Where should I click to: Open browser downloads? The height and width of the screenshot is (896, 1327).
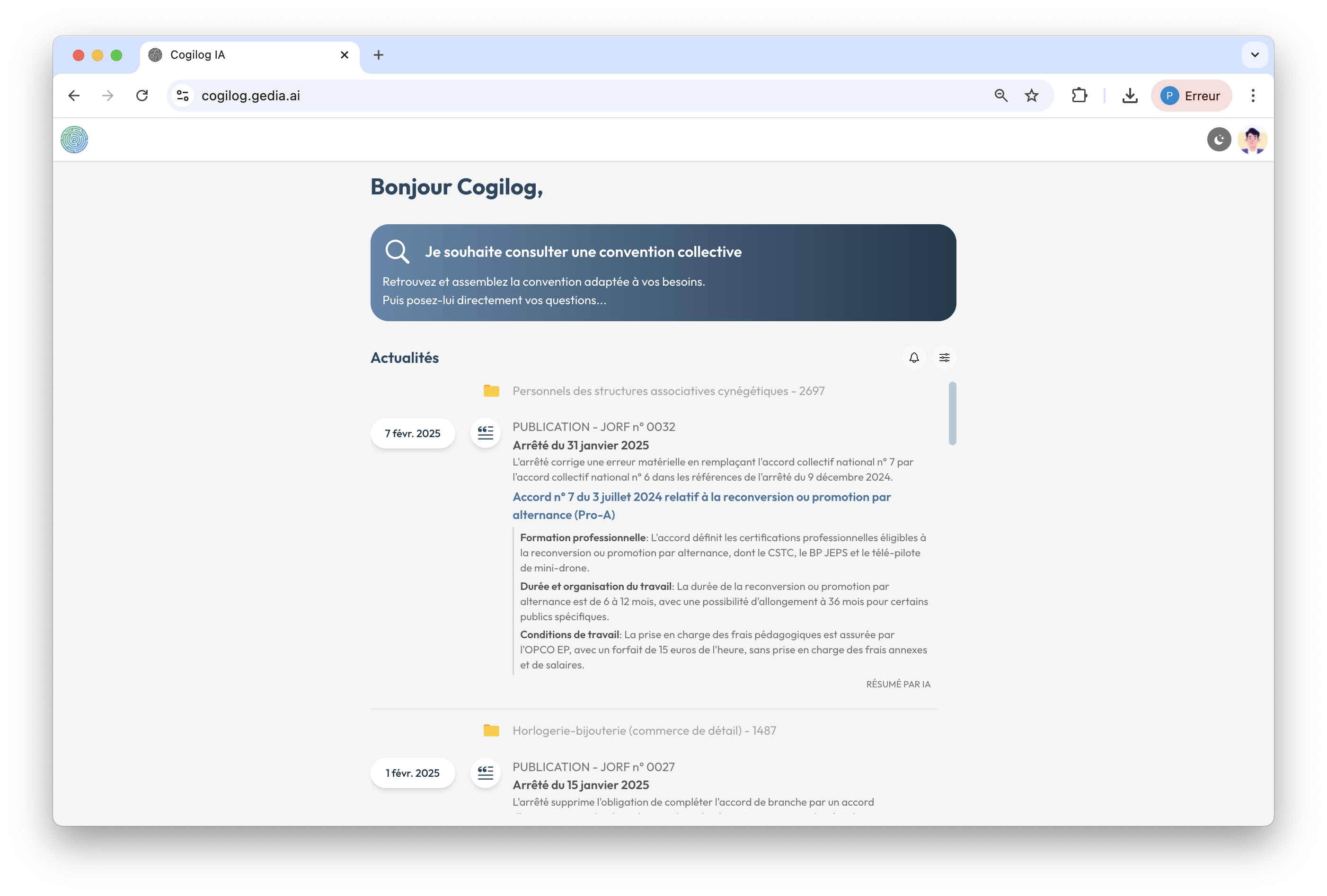click(1130, 96)
